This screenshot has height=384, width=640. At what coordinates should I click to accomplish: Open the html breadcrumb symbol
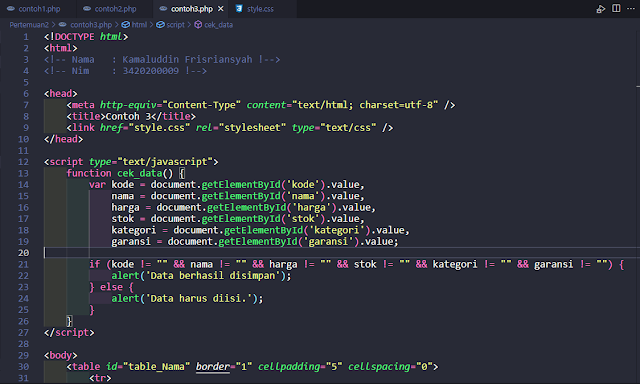click(139, 25)
